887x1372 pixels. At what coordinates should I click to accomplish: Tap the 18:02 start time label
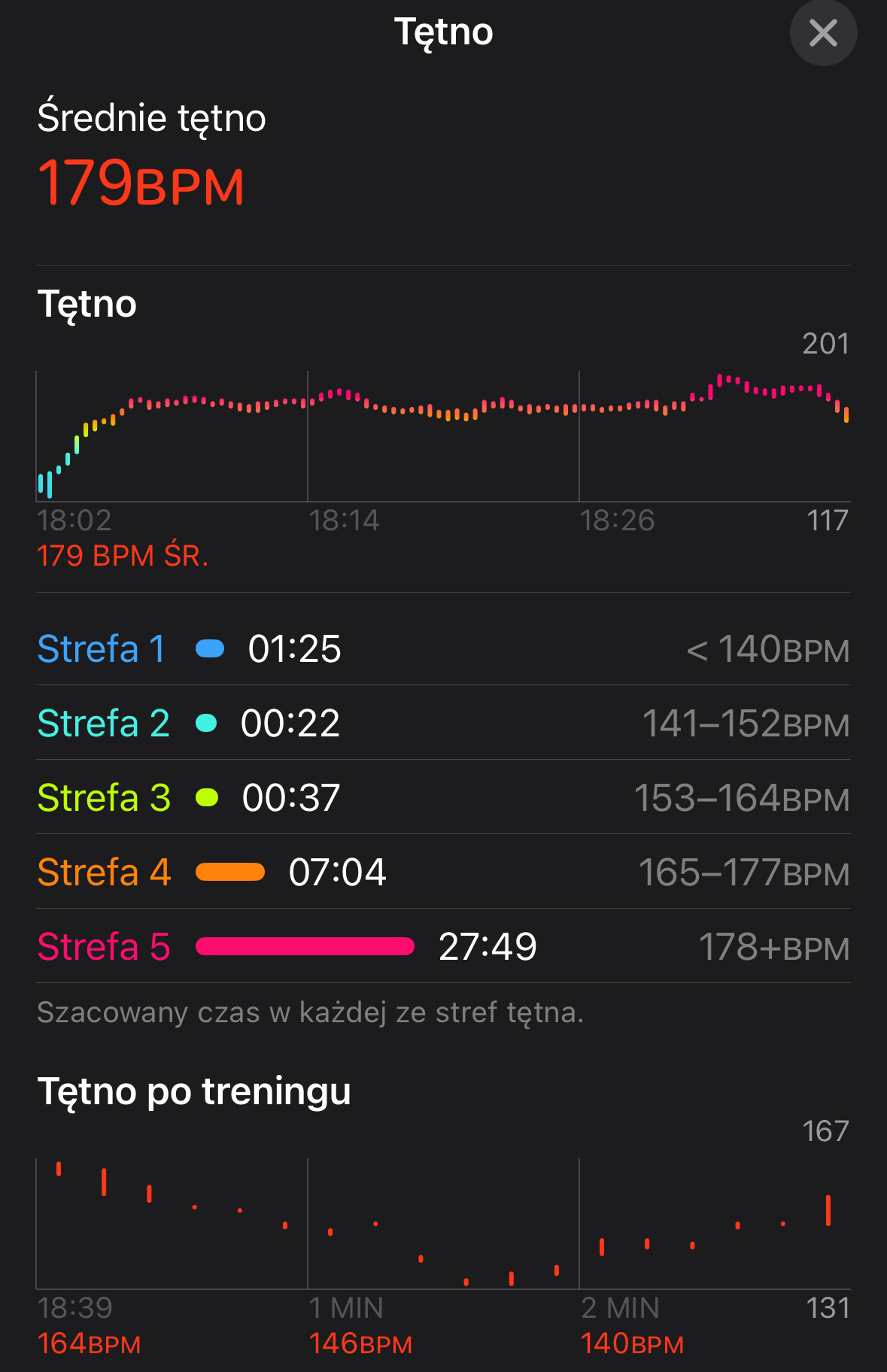pyautogui.click(x=74, y=521)
